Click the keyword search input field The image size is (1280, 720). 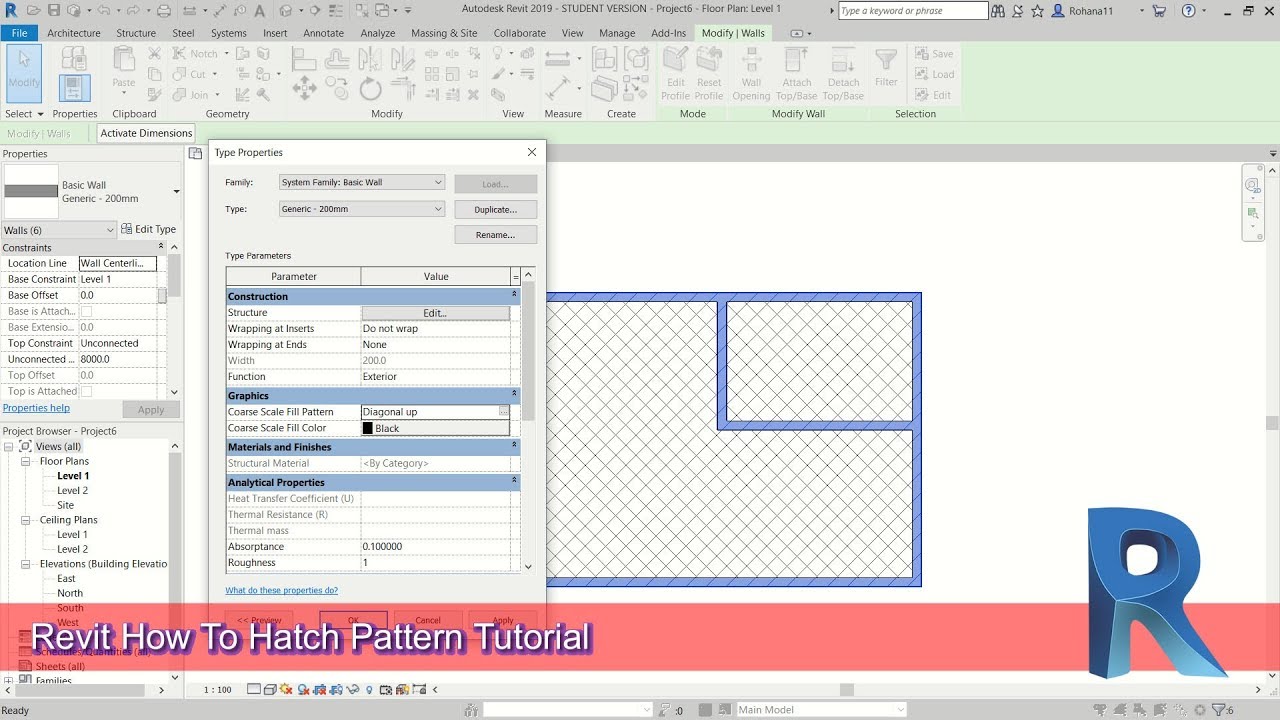912,11
